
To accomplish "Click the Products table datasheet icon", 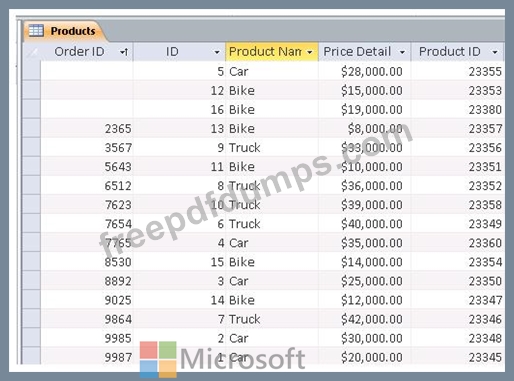I will point(36,31).
